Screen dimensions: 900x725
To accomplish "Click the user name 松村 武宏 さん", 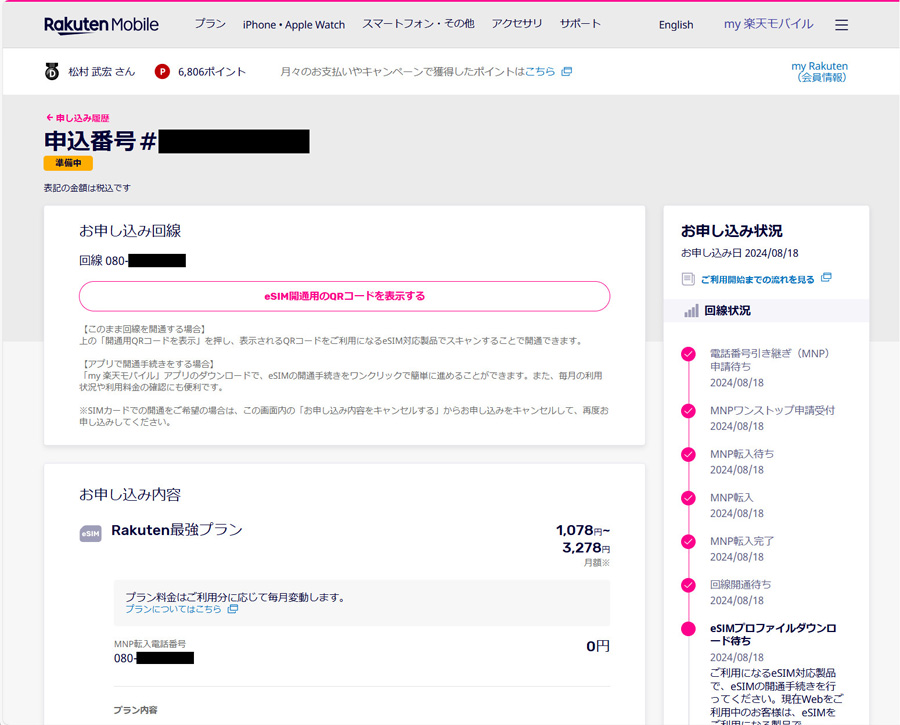I will pos(102,72).
